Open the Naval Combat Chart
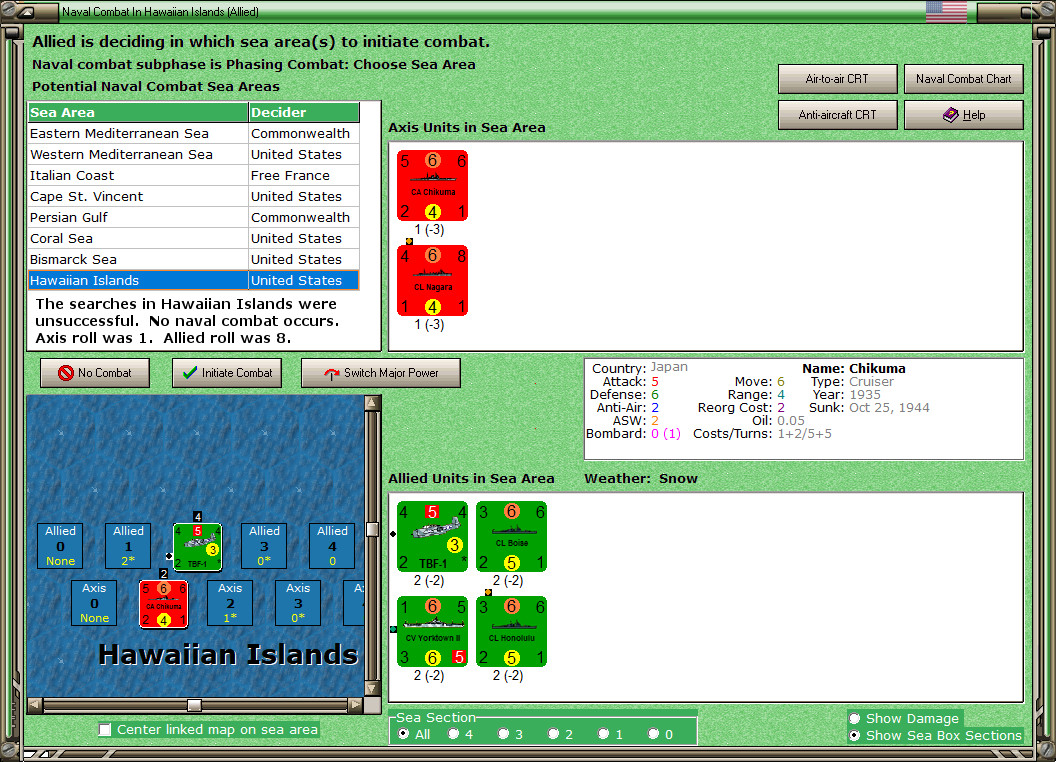The height and width of the screenshot is (762, 1056). pyautogui.click(x=964, y=79)
